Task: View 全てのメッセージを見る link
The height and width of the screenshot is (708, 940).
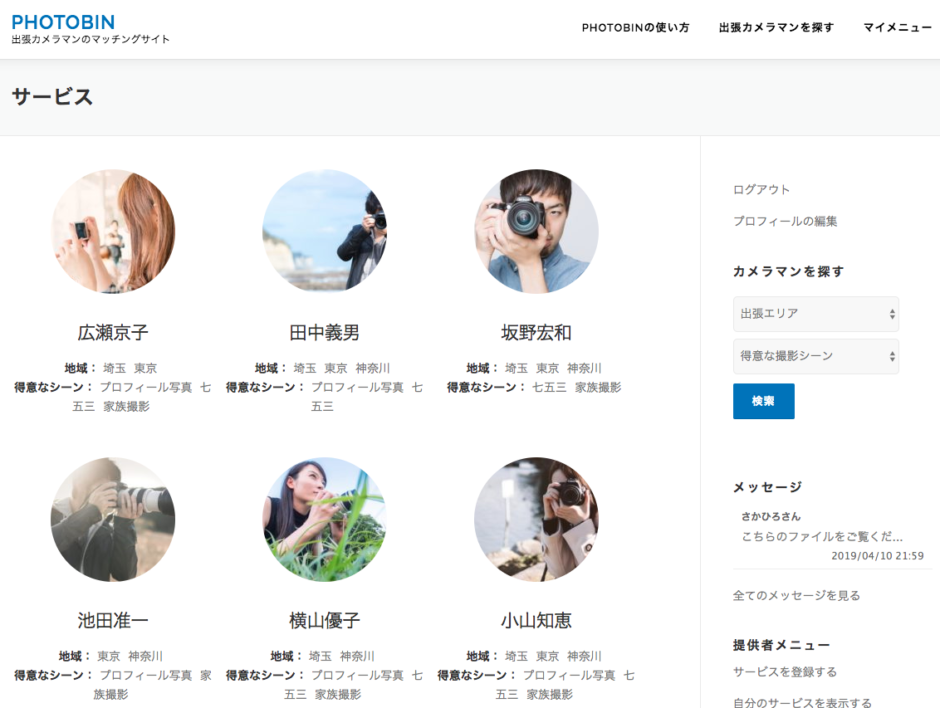Action: tap(796, 596)
